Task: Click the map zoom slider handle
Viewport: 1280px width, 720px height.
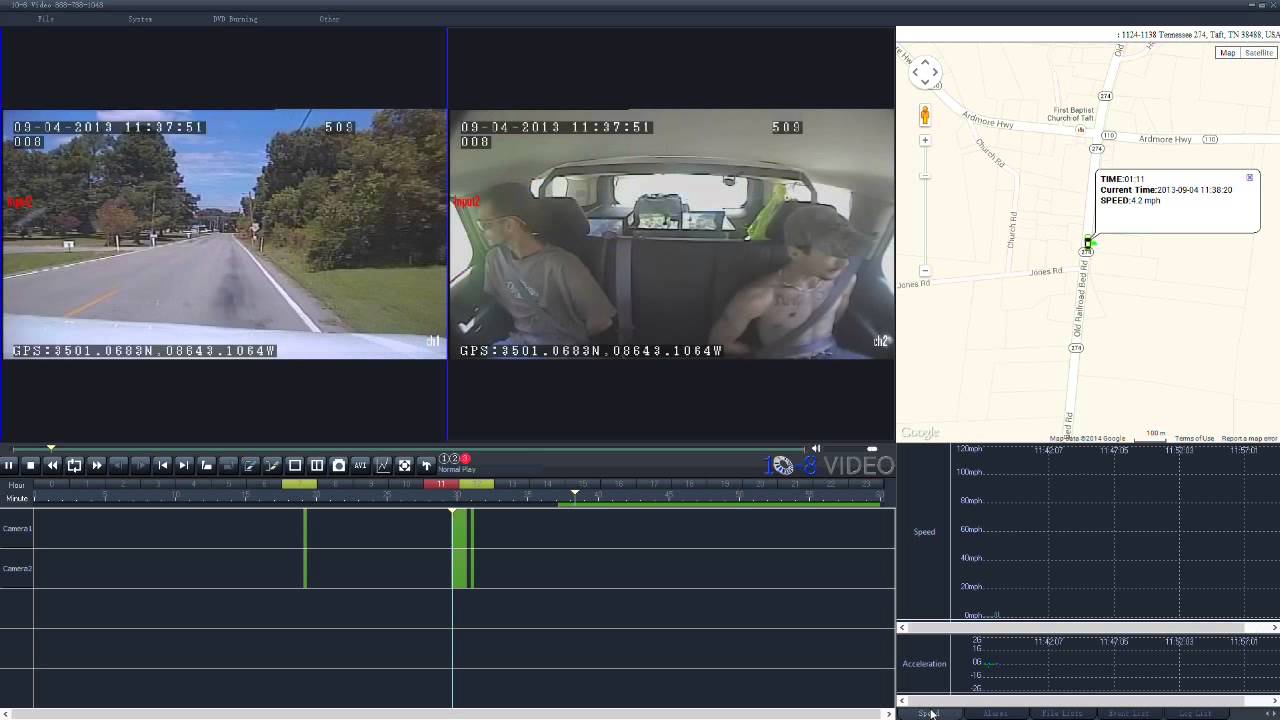Action: coord(925,177)
